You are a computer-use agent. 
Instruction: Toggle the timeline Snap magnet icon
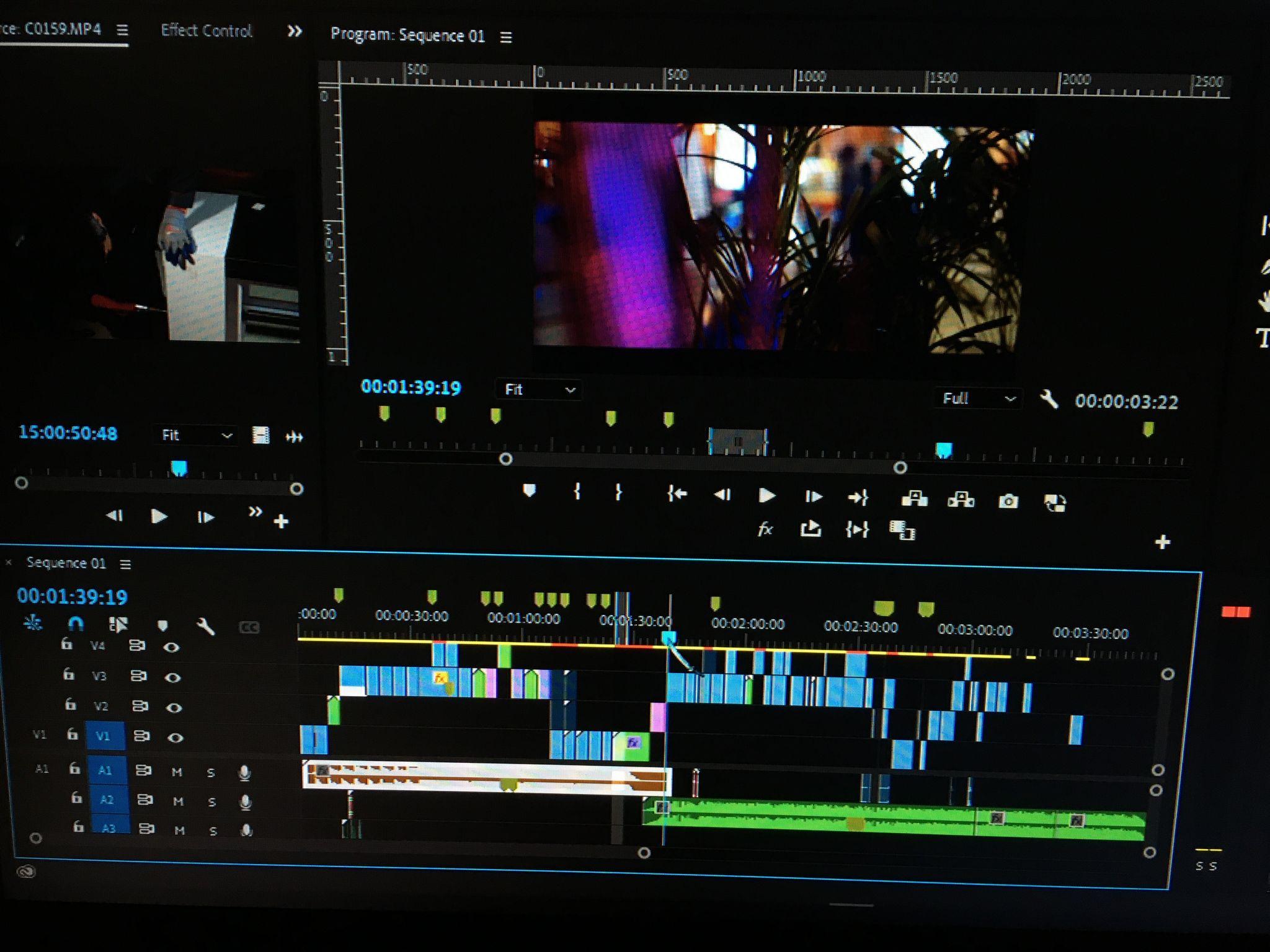(75, 622)
